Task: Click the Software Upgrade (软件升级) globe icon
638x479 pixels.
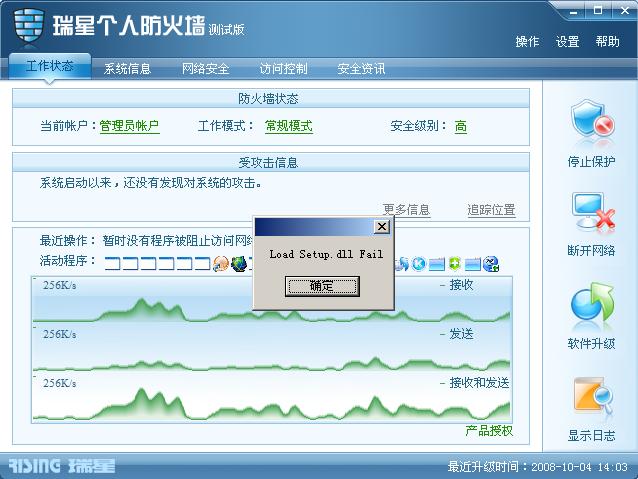Action: point(592,302)
